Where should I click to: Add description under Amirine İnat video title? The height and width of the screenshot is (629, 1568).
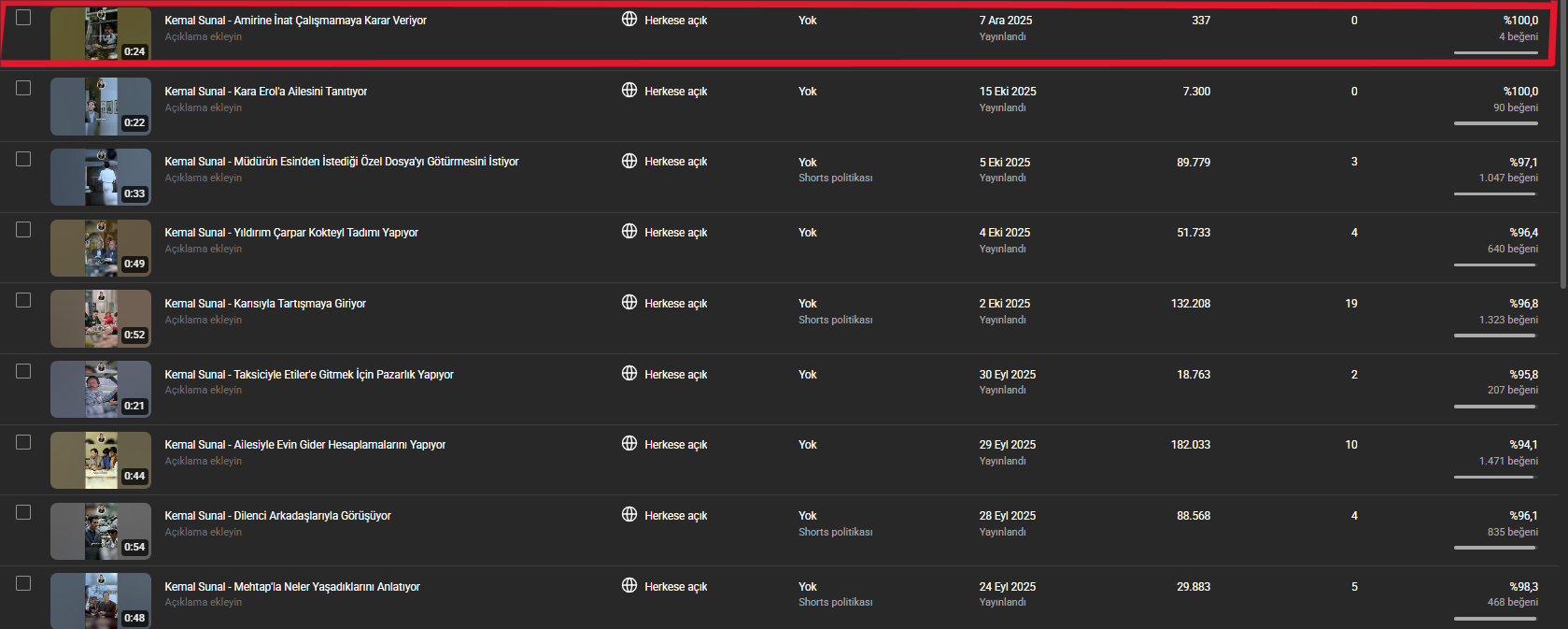(x=204, y=36)
